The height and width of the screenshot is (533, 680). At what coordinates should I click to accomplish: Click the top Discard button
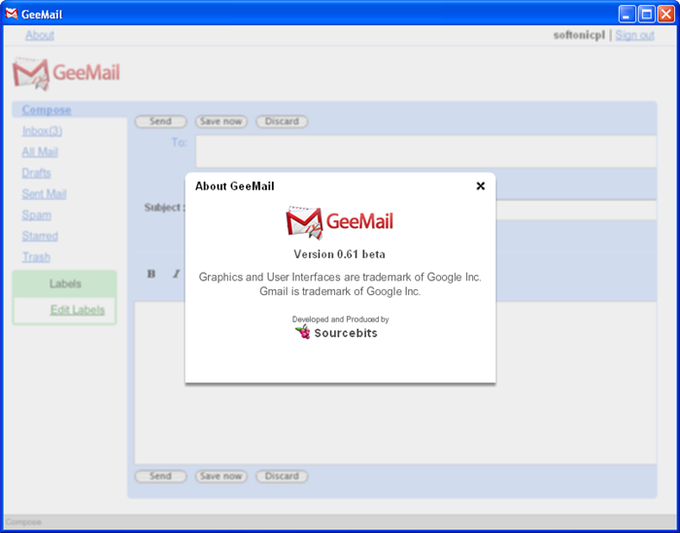(x=282, y=121)
